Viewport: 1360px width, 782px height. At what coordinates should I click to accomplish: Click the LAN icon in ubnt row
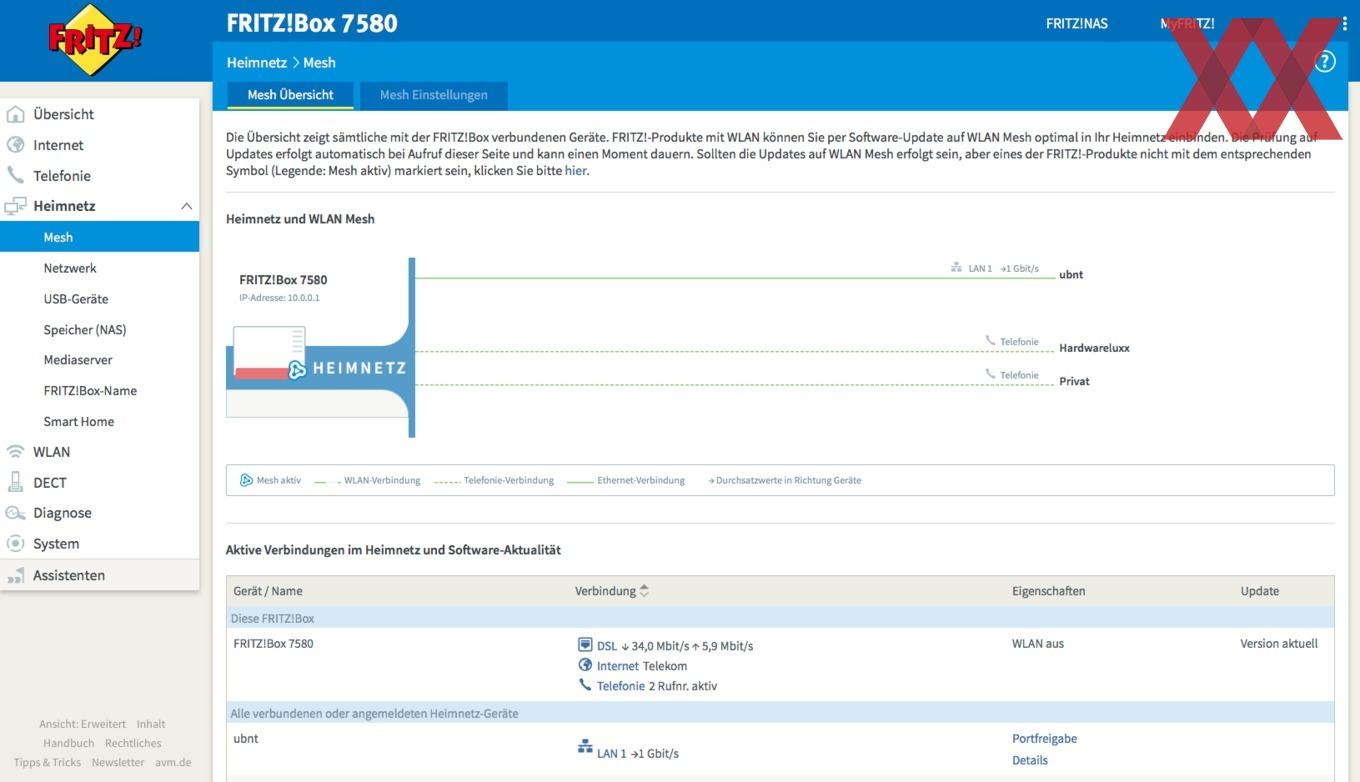click(x=585, y=746)
